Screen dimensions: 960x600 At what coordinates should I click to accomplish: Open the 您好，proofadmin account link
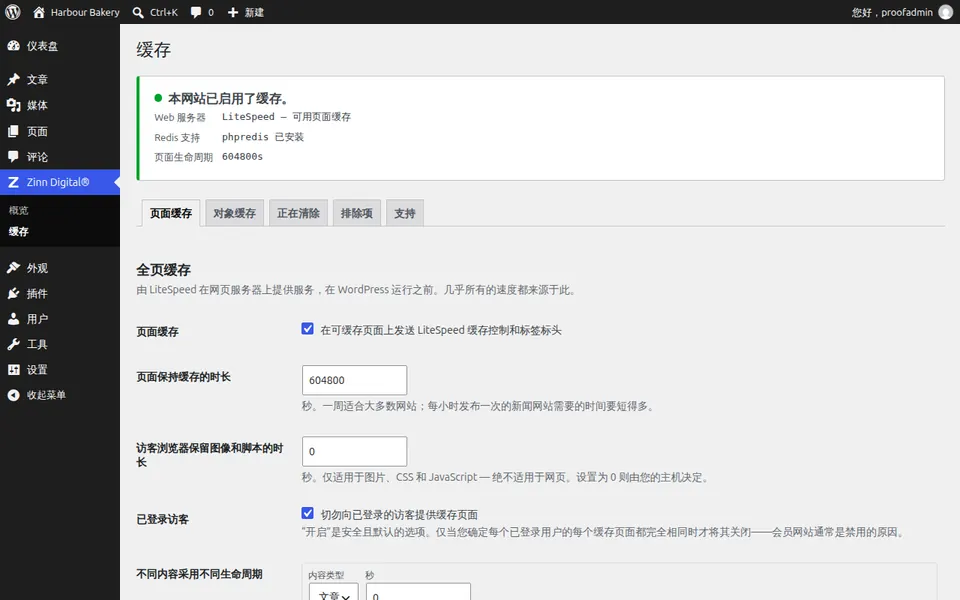point(892,12)
